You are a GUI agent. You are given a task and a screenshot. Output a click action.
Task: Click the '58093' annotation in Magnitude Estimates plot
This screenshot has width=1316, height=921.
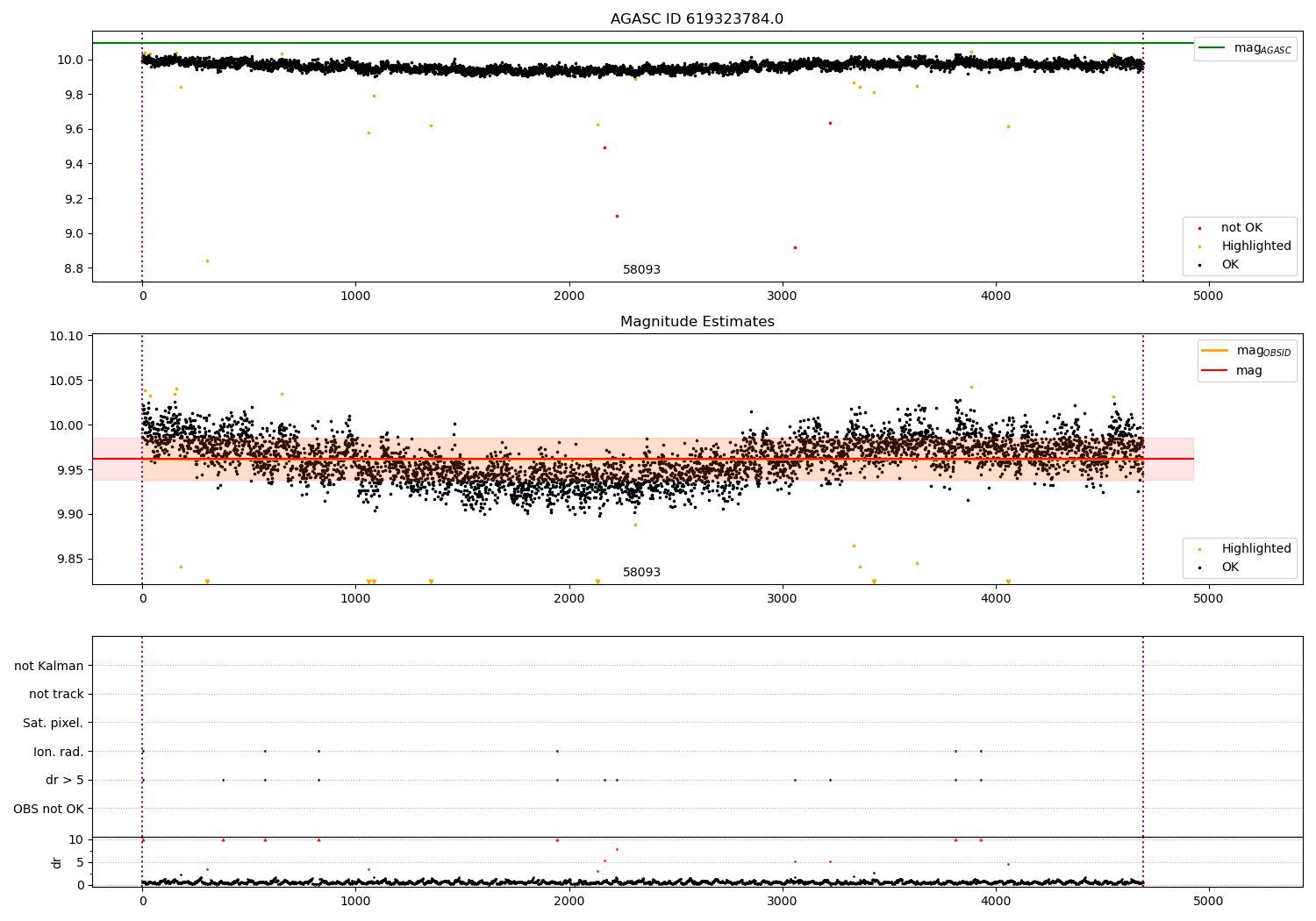pyautogui.click(x=641, y=573)
